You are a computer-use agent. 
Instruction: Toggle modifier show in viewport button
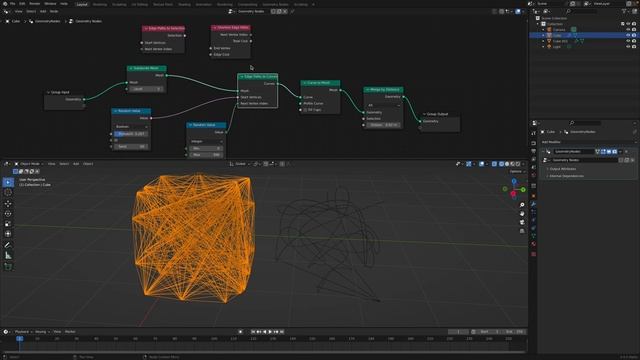click(609, 151)
